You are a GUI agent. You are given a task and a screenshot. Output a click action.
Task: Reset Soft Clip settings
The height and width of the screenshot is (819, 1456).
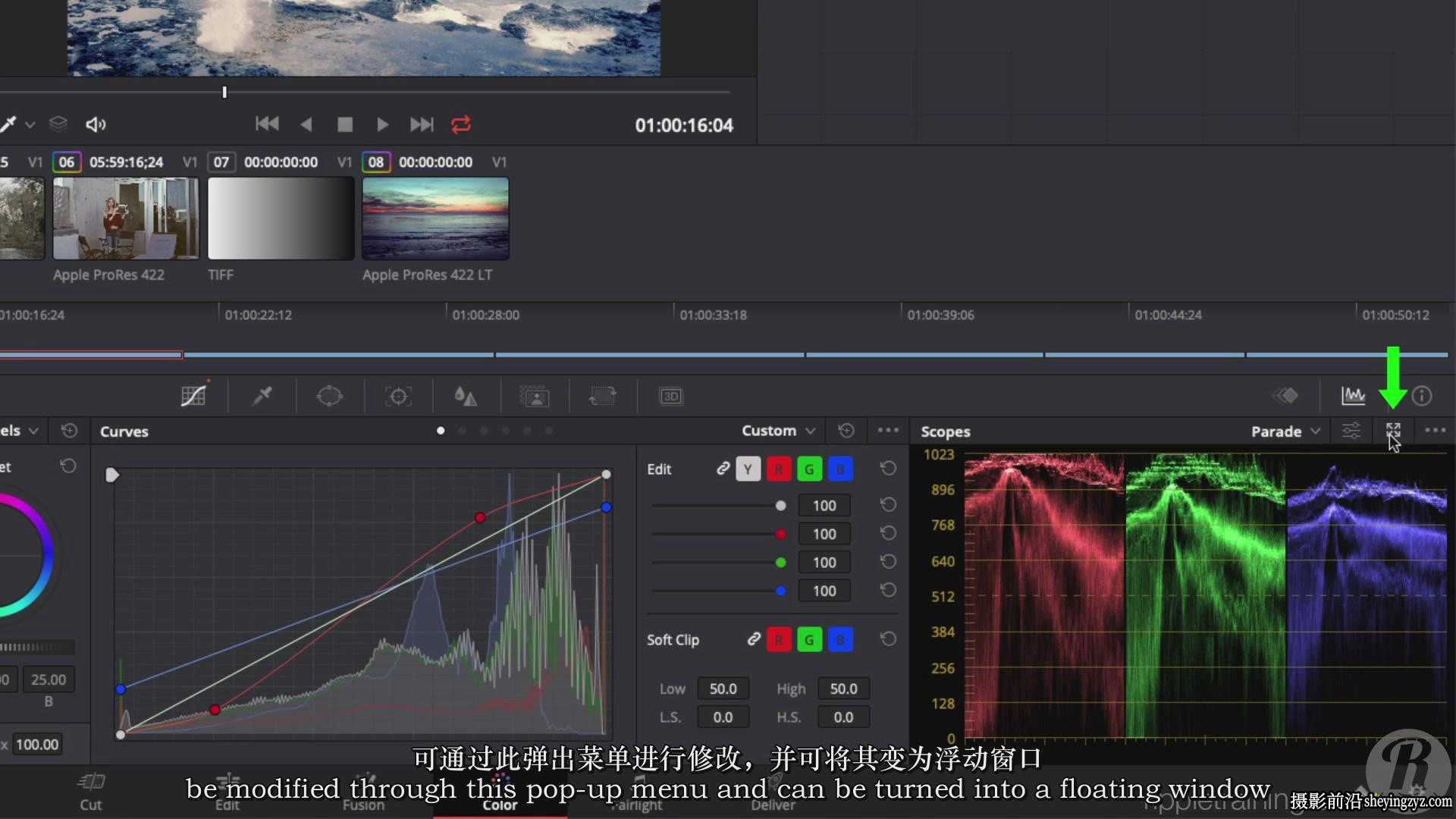[x=888, y=639]
